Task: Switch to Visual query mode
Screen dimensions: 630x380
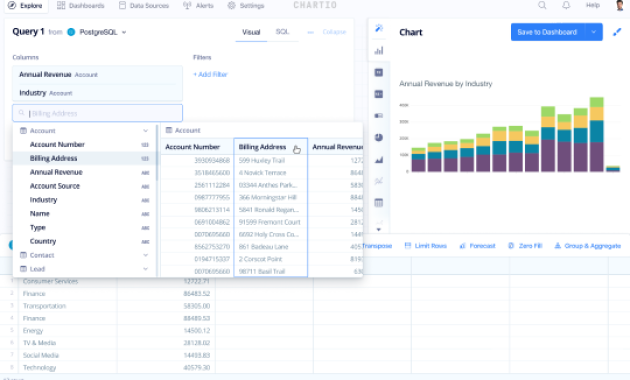Action: [x=251, y=32]
